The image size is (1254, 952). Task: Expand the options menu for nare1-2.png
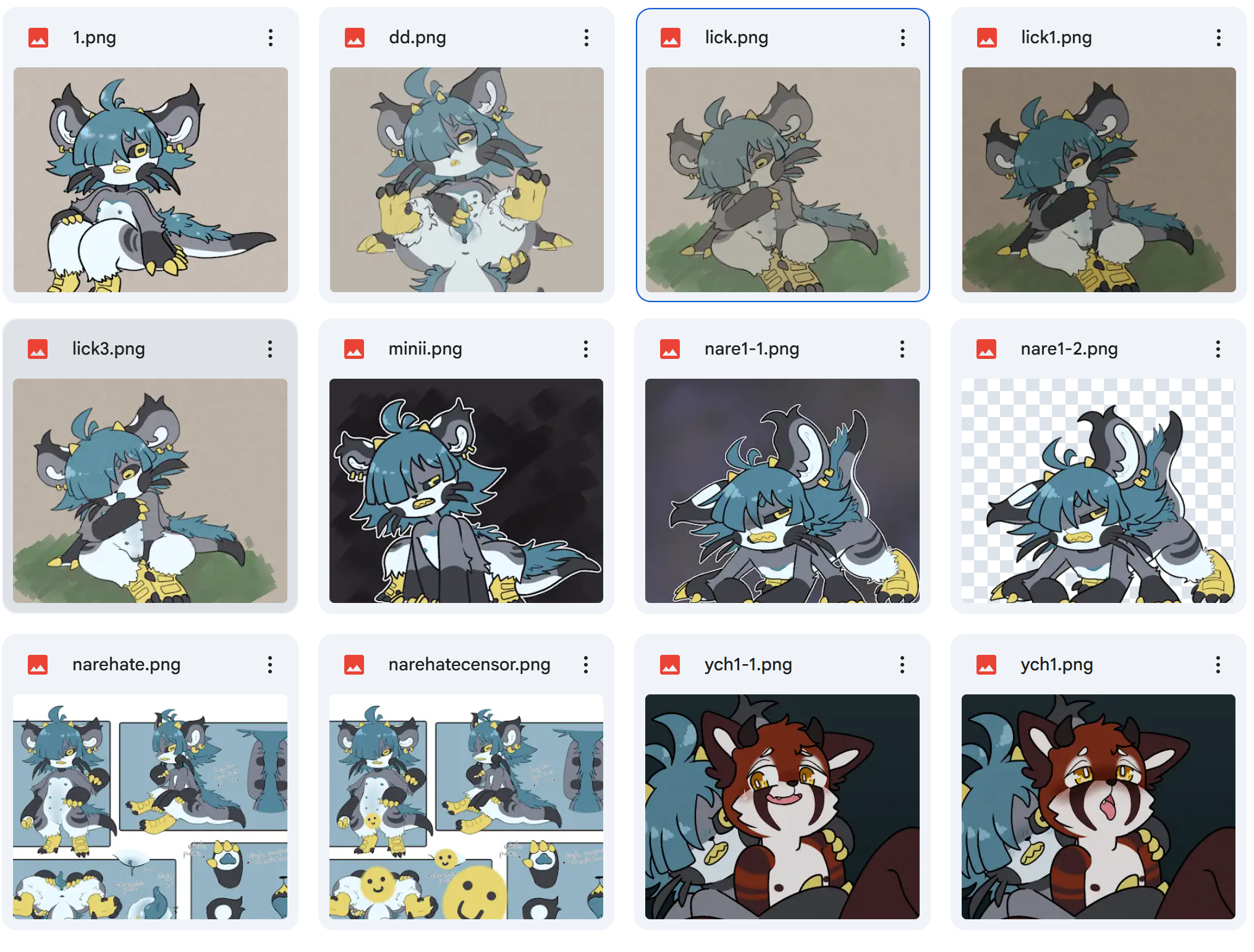[x=1218, y=349]
